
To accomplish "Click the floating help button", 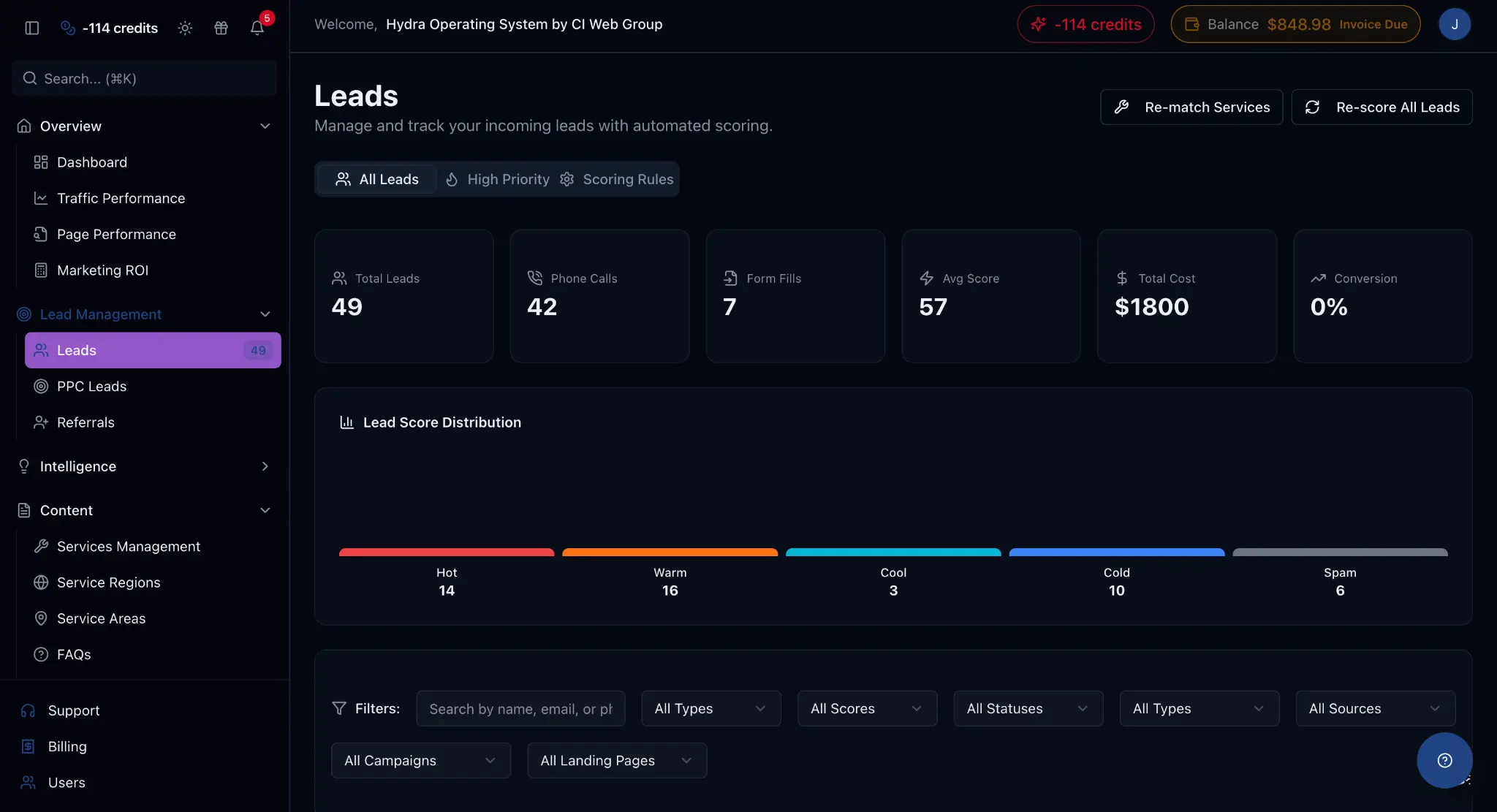I will 1444,760.
